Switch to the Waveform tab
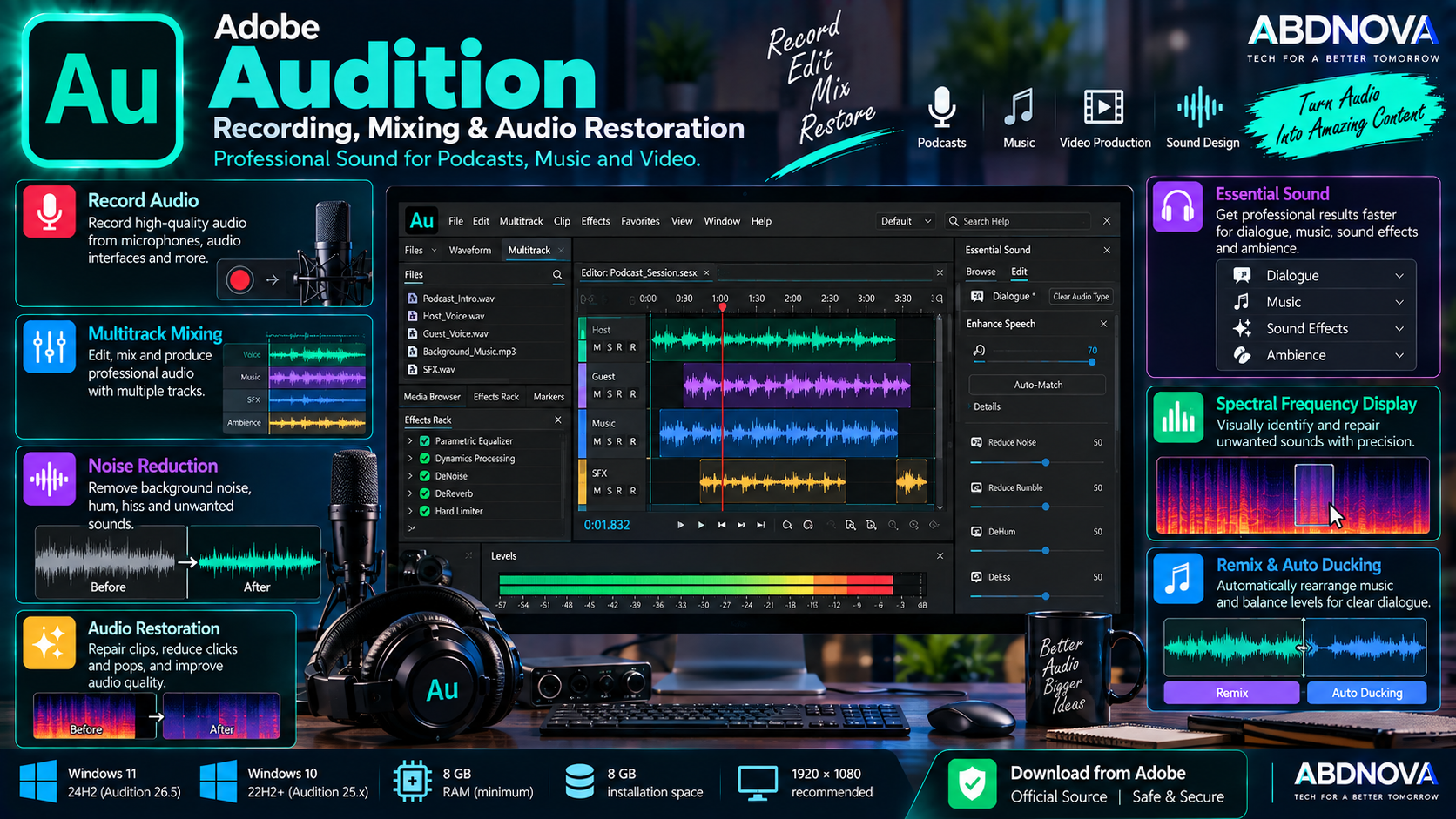 coord(470,251)
